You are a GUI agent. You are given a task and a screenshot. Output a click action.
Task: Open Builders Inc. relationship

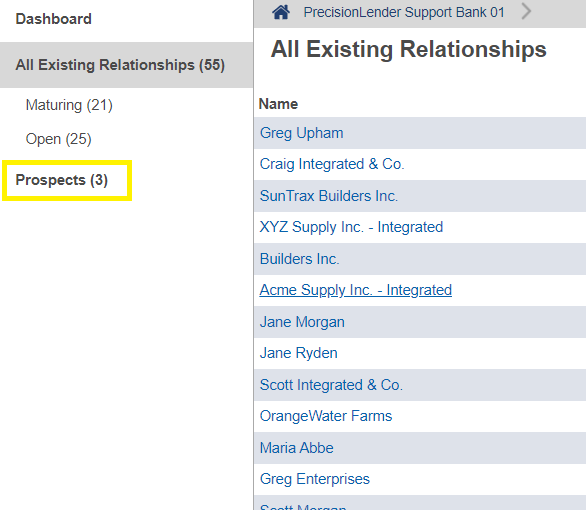pos(299,259)
